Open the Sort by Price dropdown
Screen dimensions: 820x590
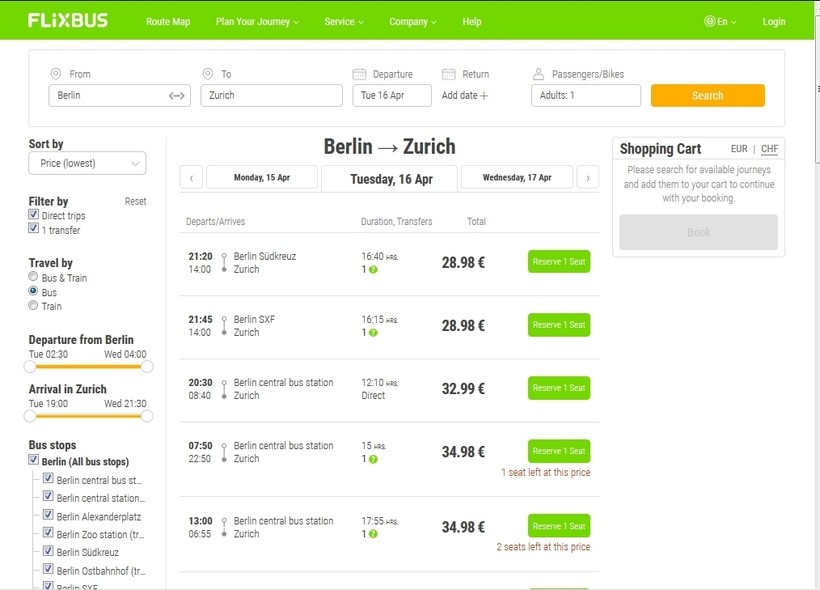click(x=87, y=163)
